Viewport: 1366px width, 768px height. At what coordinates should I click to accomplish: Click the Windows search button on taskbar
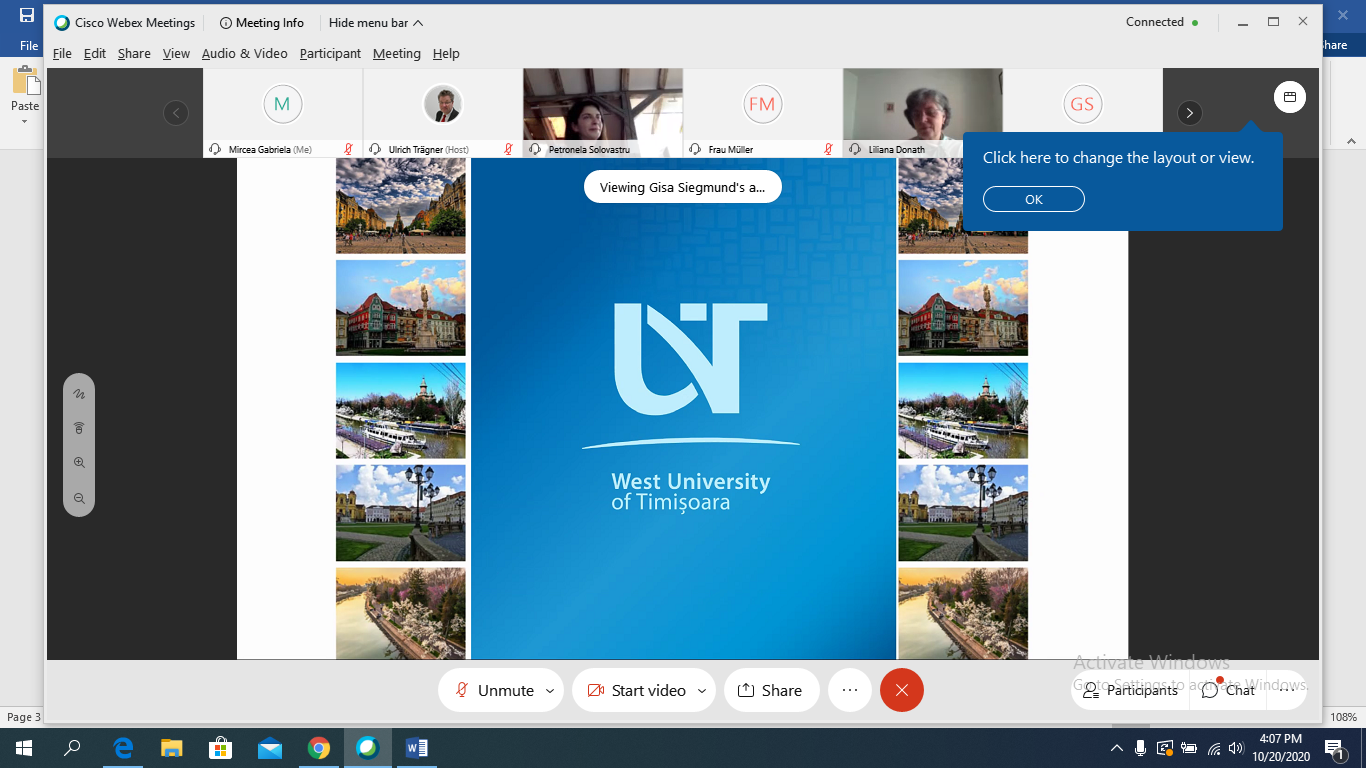pos(72,748)
